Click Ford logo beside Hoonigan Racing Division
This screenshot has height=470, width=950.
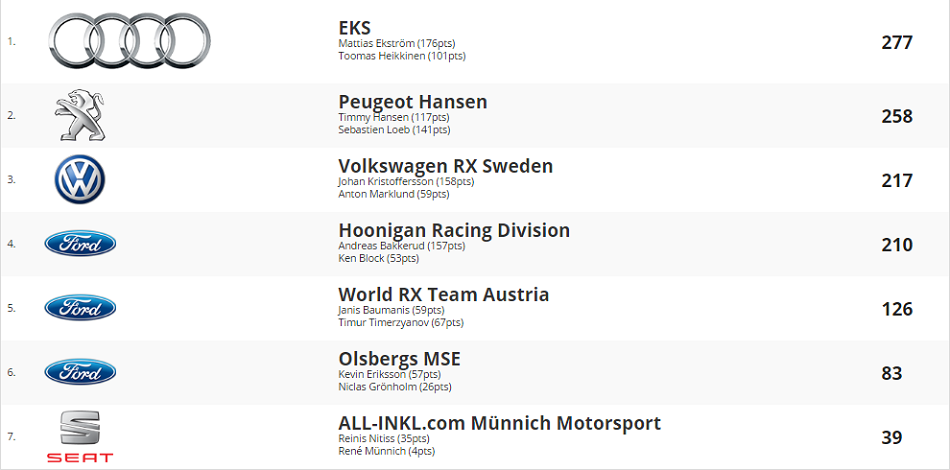click(80, 243)
